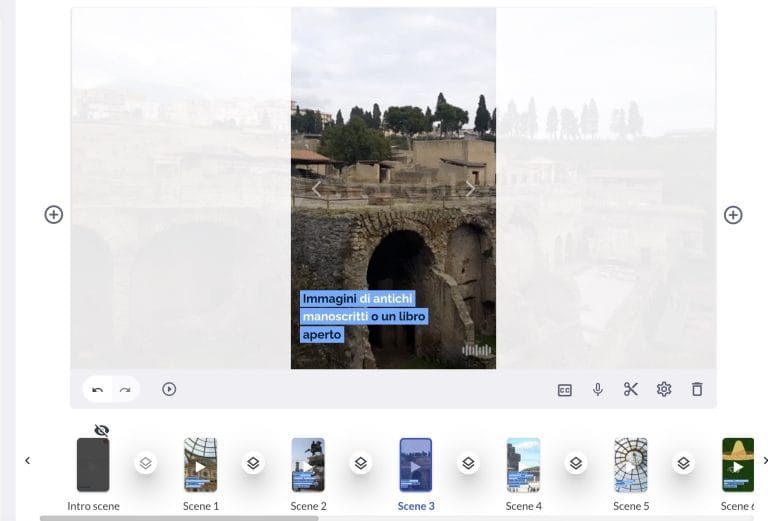Add scene before with left plus
768x521 pixels.
(x=54, y=215)
